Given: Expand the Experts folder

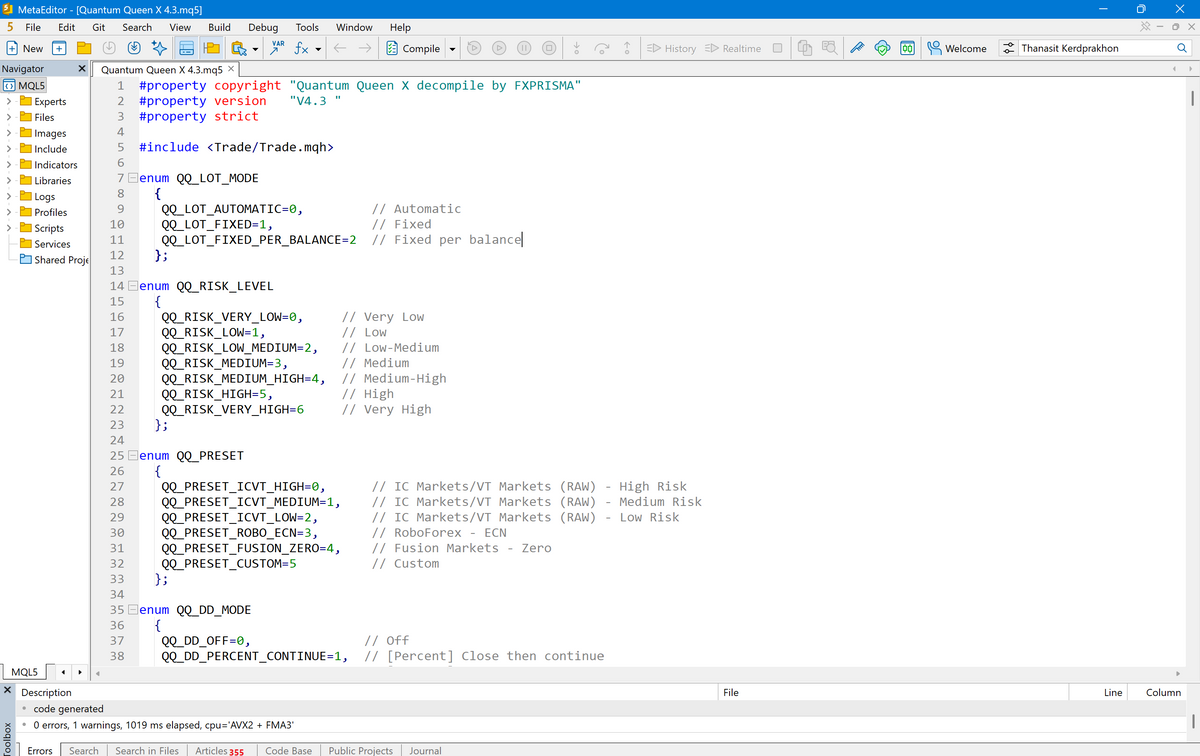Looking at the screenshot, I should point(9,101).
